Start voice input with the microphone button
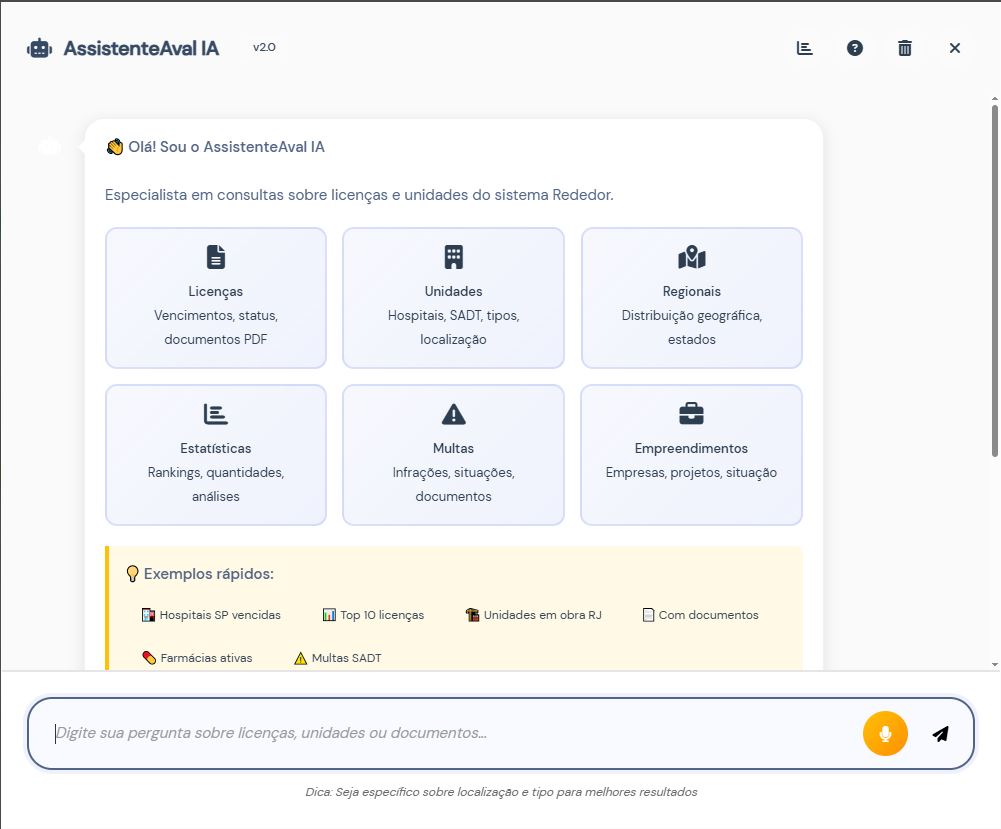This screenshot has height=829, width=1001. click(885, 734)
